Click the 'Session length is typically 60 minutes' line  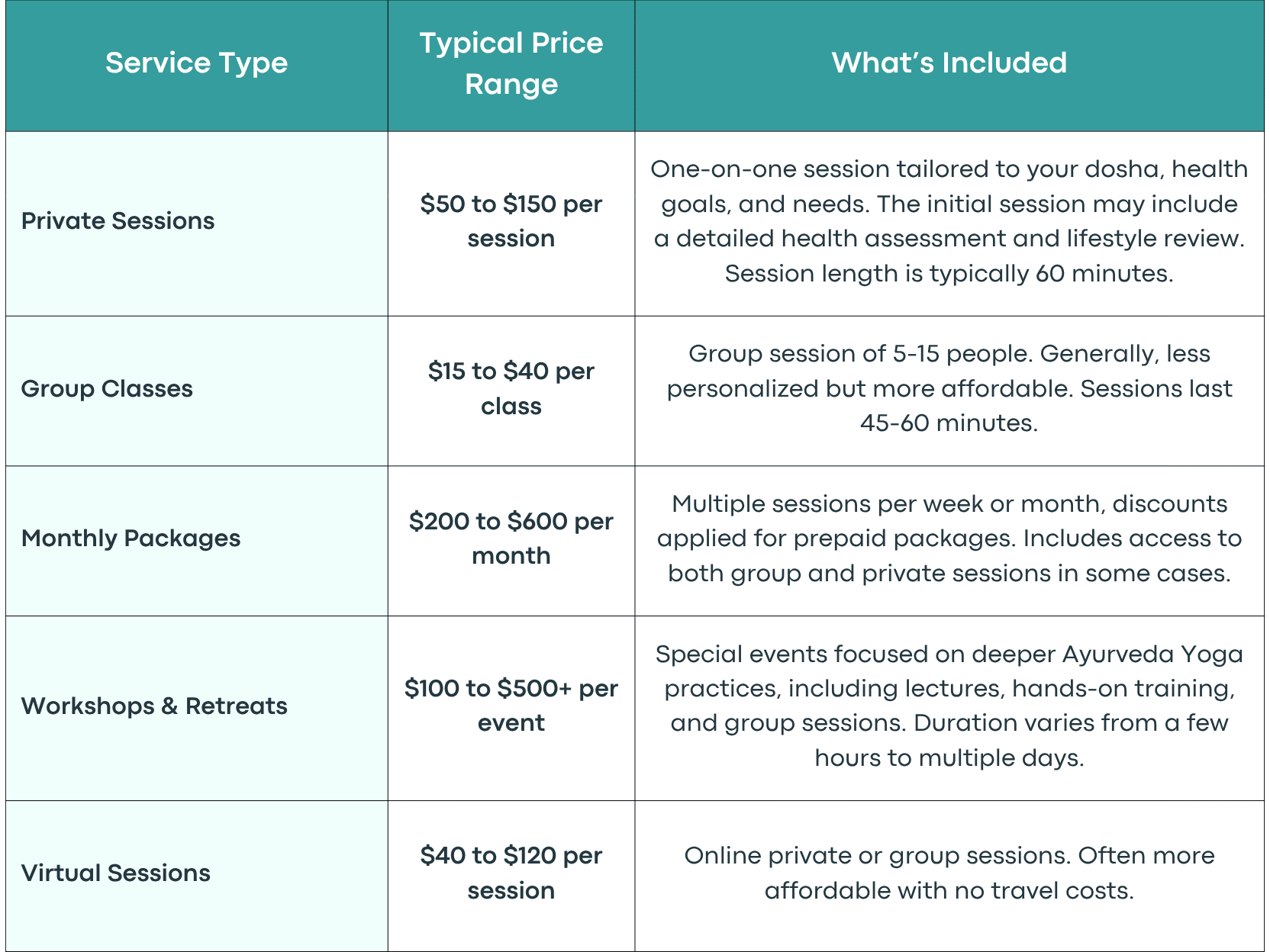coord(949,274)
